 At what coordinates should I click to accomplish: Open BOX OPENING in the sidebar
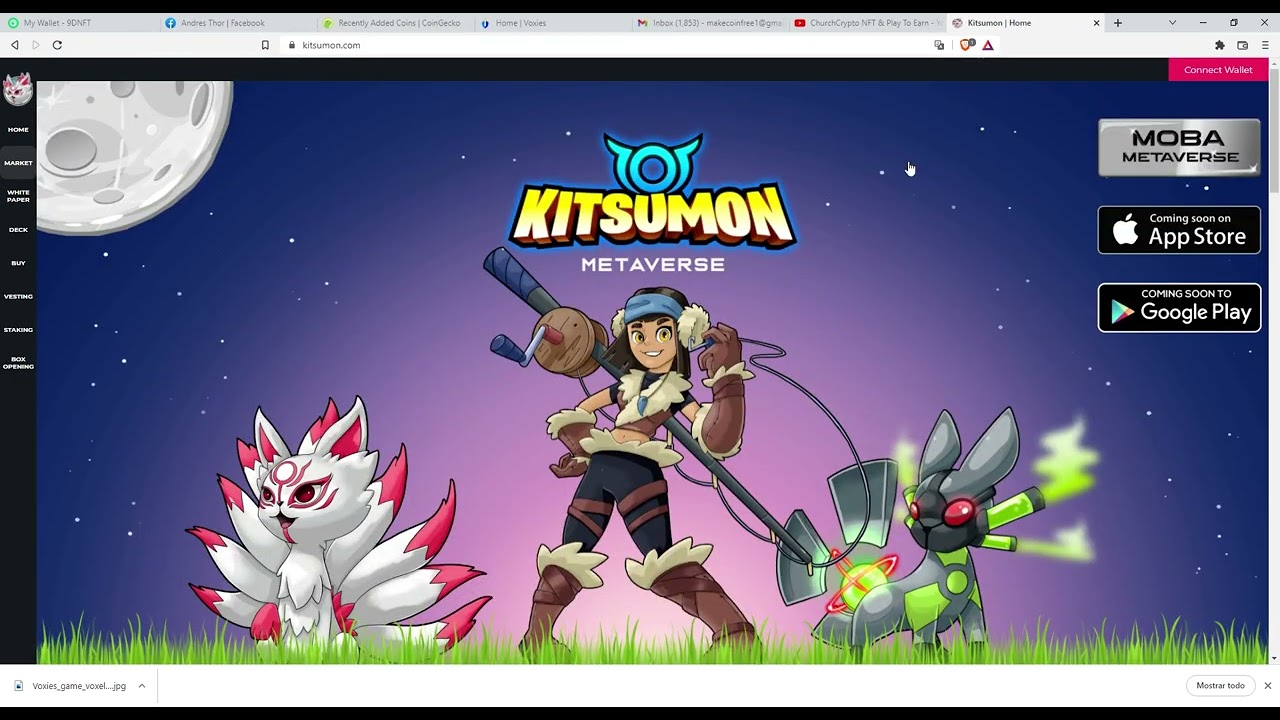[x=18, y=363]
